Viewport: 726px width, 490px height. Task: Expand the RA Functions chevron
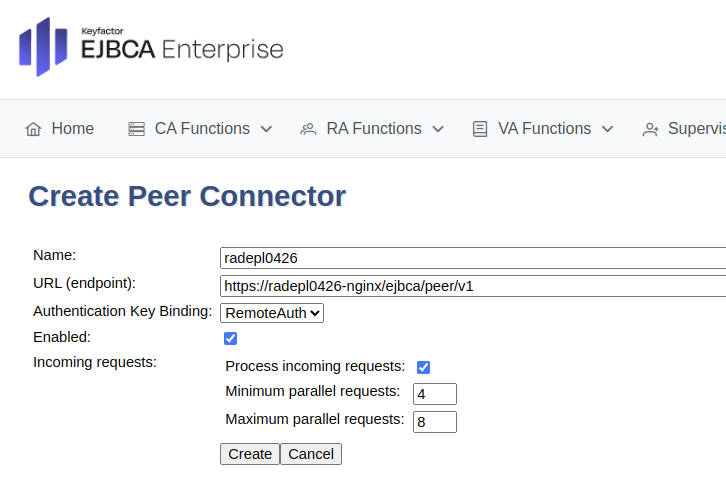coord(437,129)
